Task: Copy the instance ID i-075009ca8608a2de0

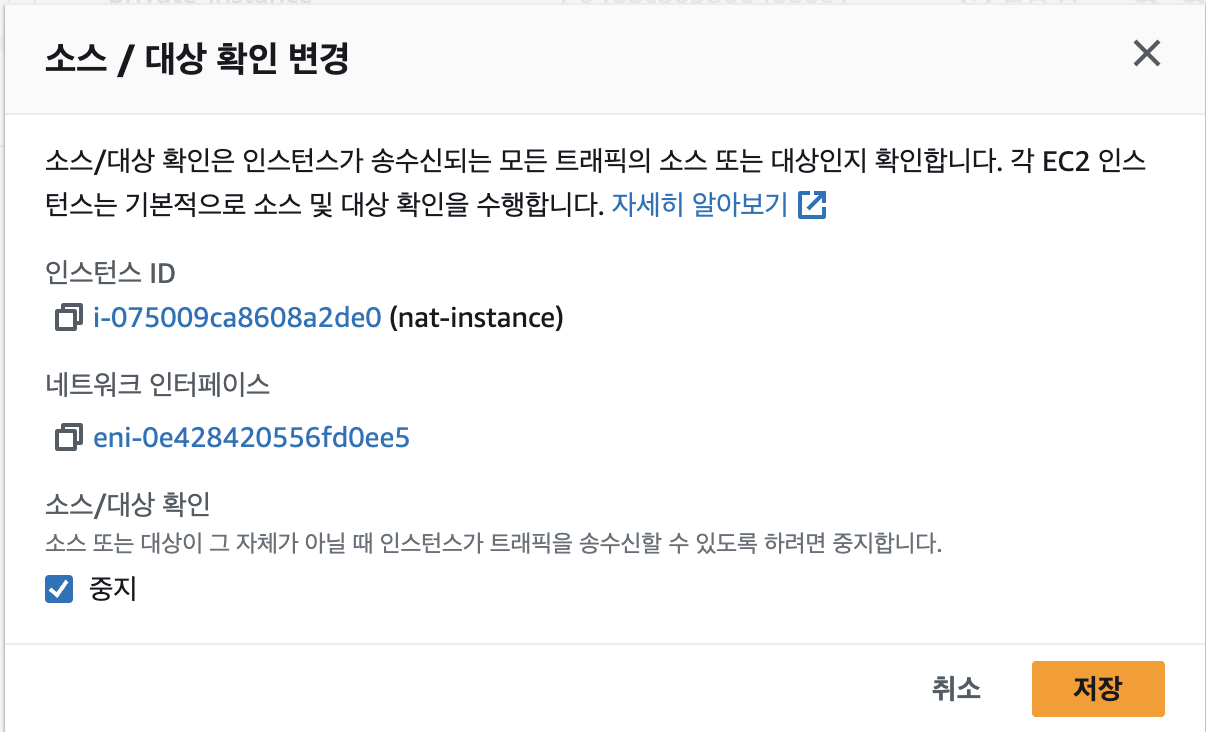Action: pos(68,319)
